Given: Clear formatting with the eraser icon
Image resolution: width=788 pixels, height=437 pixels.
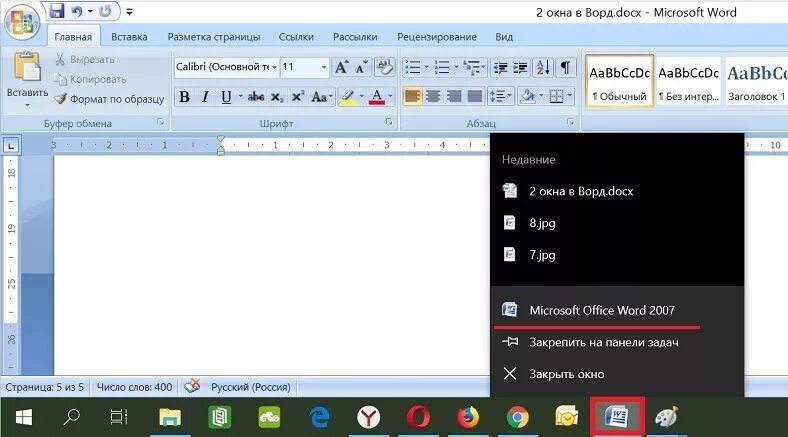Looking at the screenshot, I should click(x=385, y=67).
